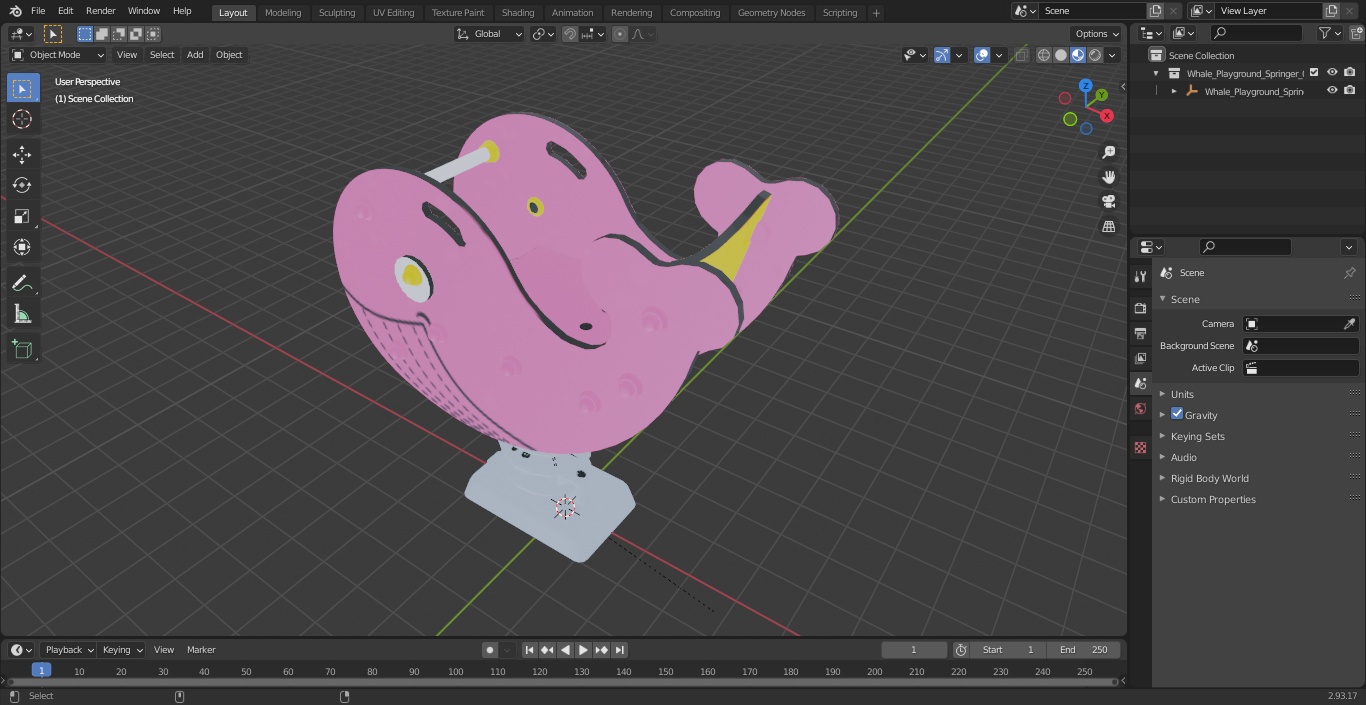Screen dimensions: 1366x705
Task: Open the Keying popover
Action: [x=122, y=650]
